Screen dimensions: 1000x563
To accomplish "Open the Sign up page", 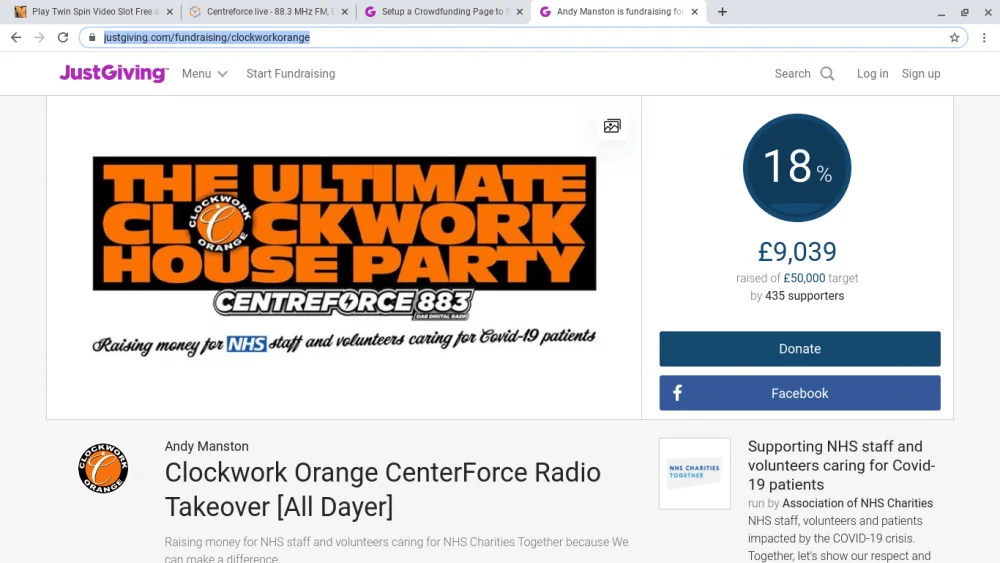I will point(921,74).
